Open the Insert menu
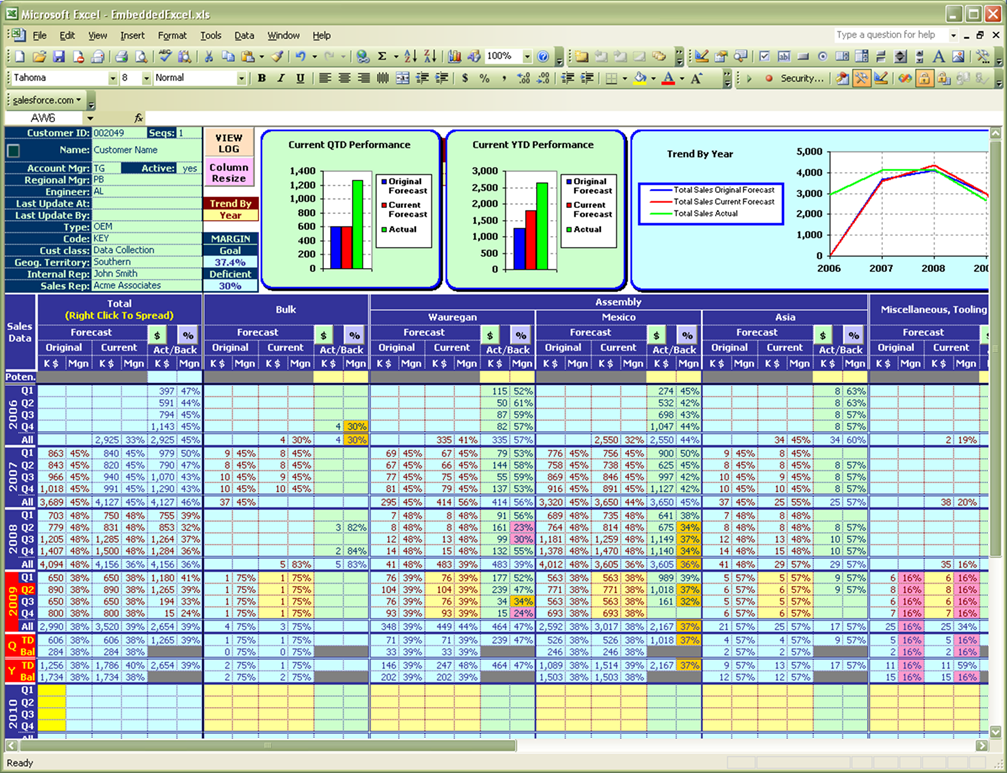 point(132,35)
